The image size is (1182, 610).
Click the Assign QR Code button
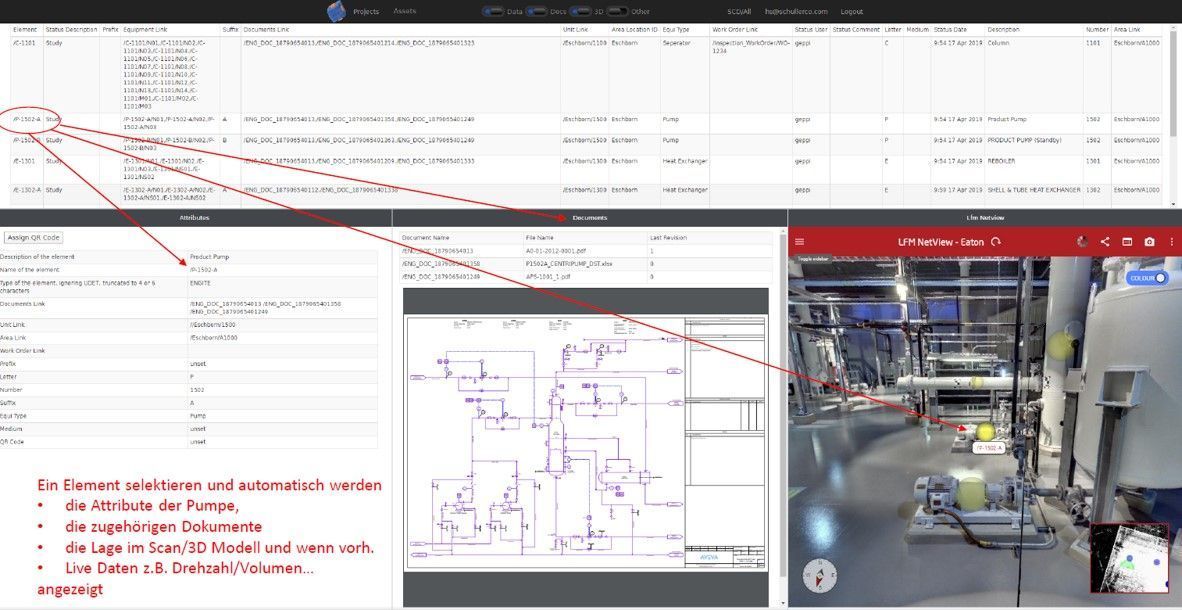(x=33, y=237)
